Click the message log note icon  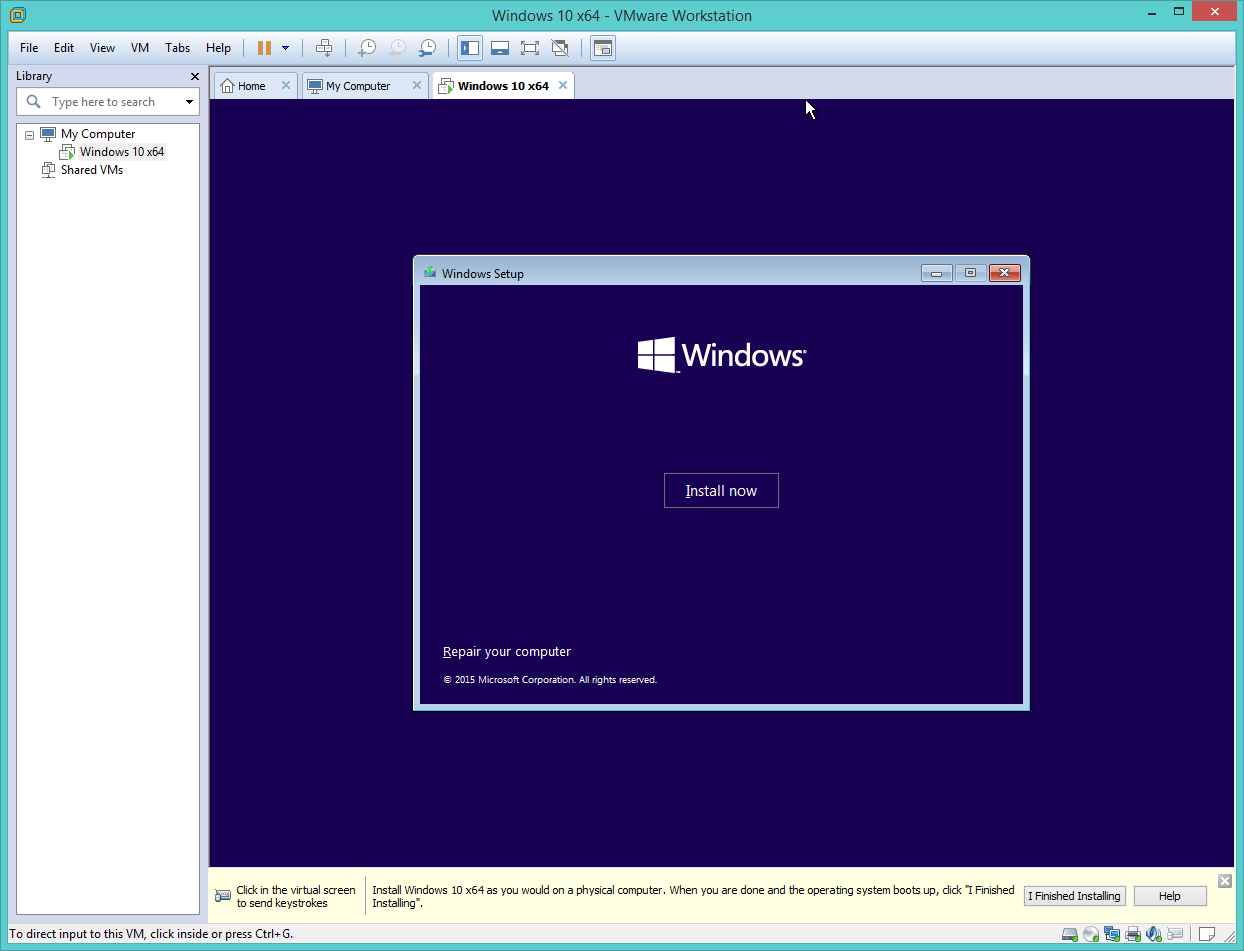[1205, 935]
